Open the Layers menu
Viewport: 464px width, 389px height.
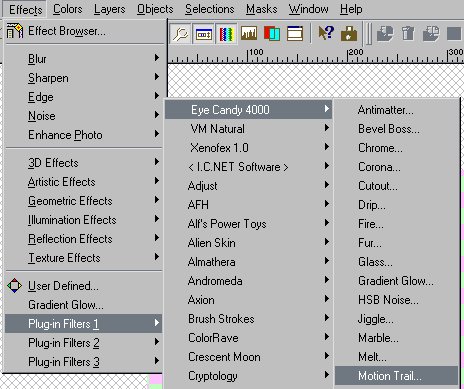[109, 9]
